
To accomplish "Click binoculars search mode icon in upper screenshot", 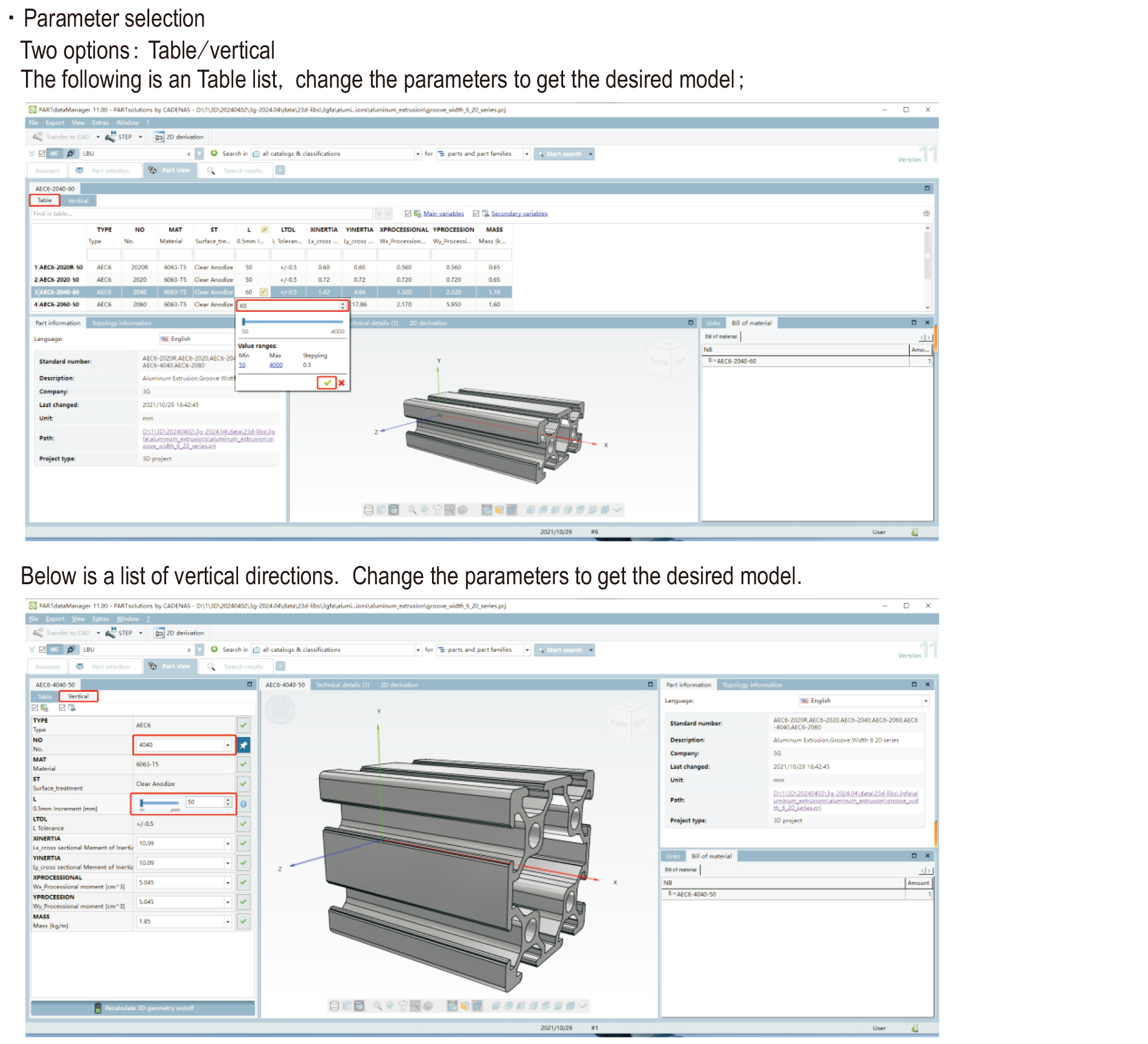I will [x=70, y=153].
